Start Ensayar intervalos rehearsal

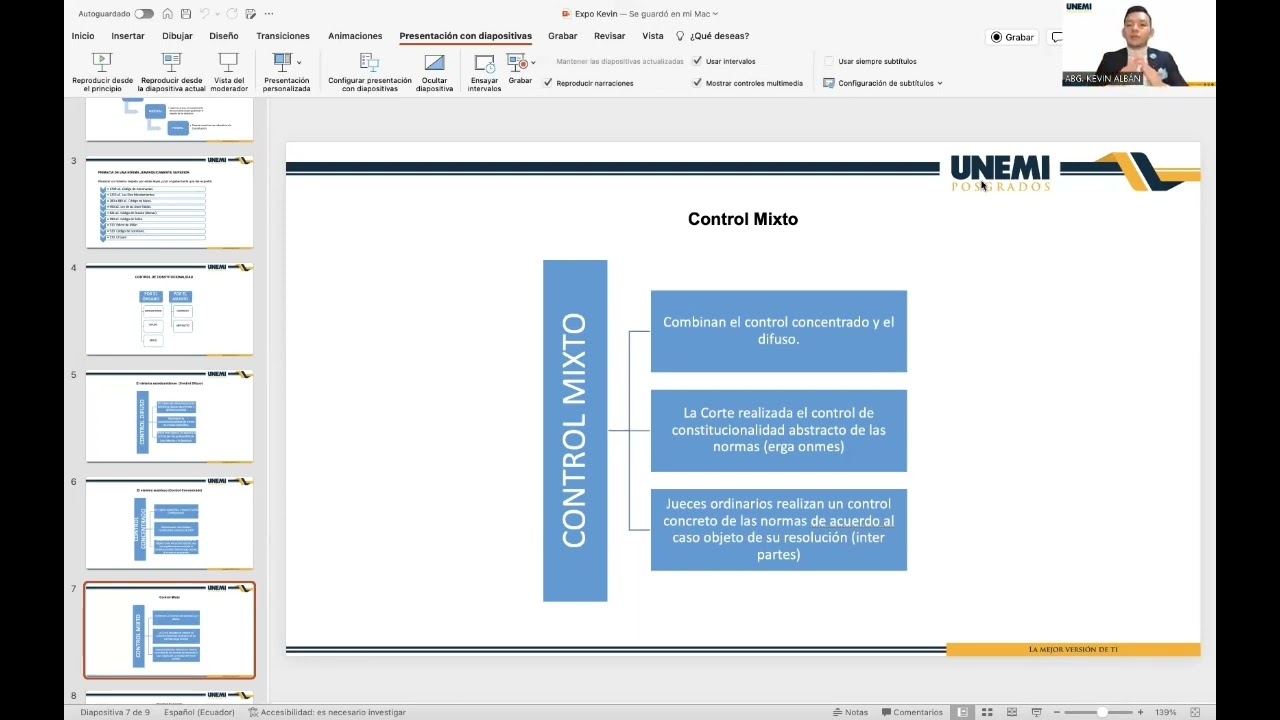click(x=484, y=72)
